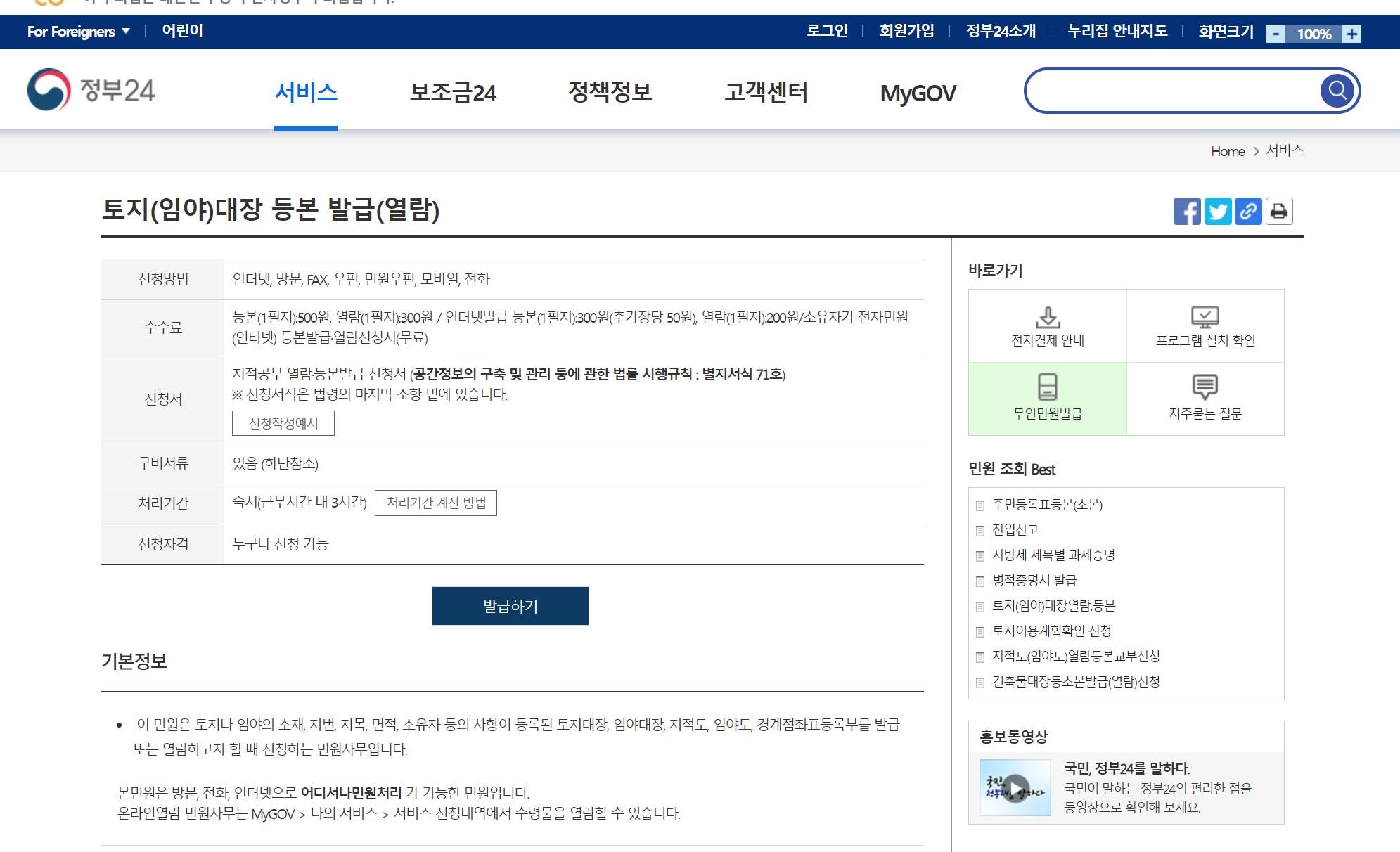Click the 처리기간 계산 방법 button
The height and width of the screenshot is (852, 1400).
[435, 503]
